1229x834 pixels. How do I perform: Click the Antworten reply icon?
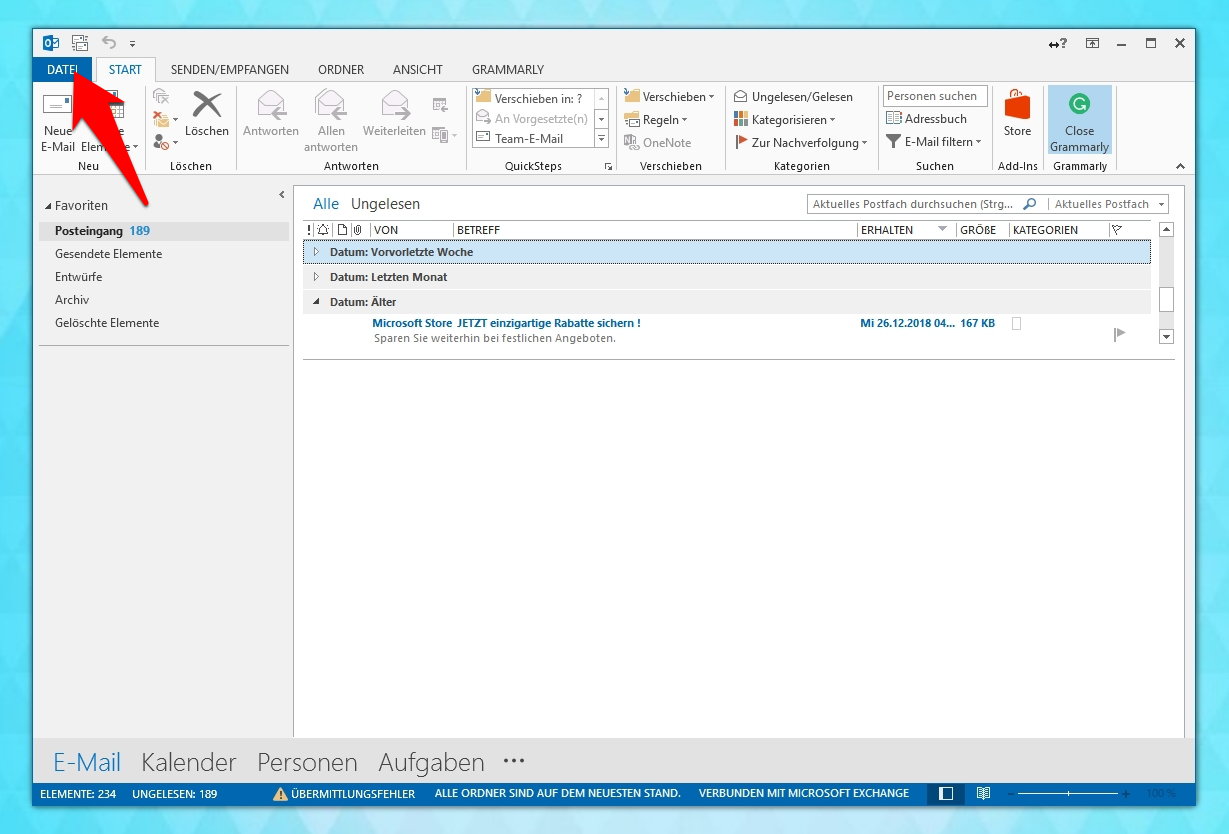(271, 114)
